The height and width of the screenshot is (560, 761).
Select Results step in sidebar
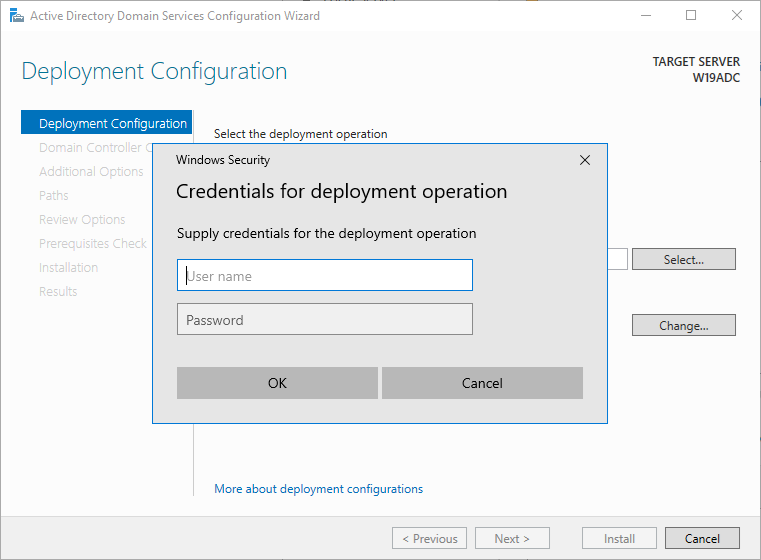coord(58,291)
